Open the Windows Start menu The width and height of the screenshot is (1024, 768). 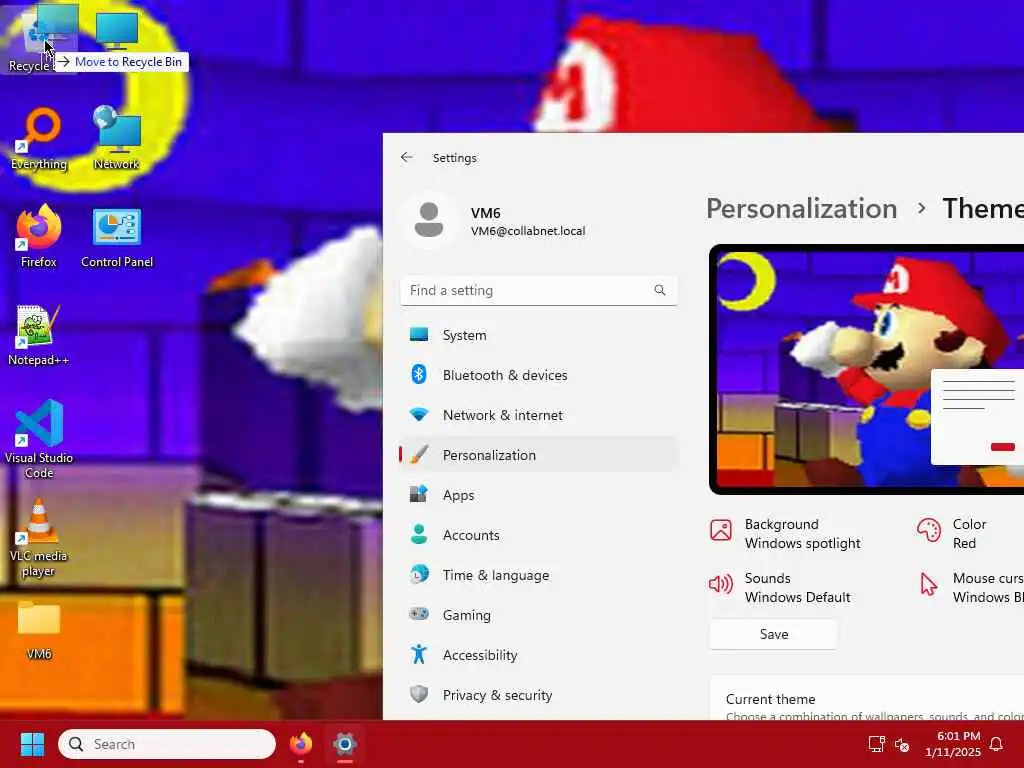[x=32, y=744]
